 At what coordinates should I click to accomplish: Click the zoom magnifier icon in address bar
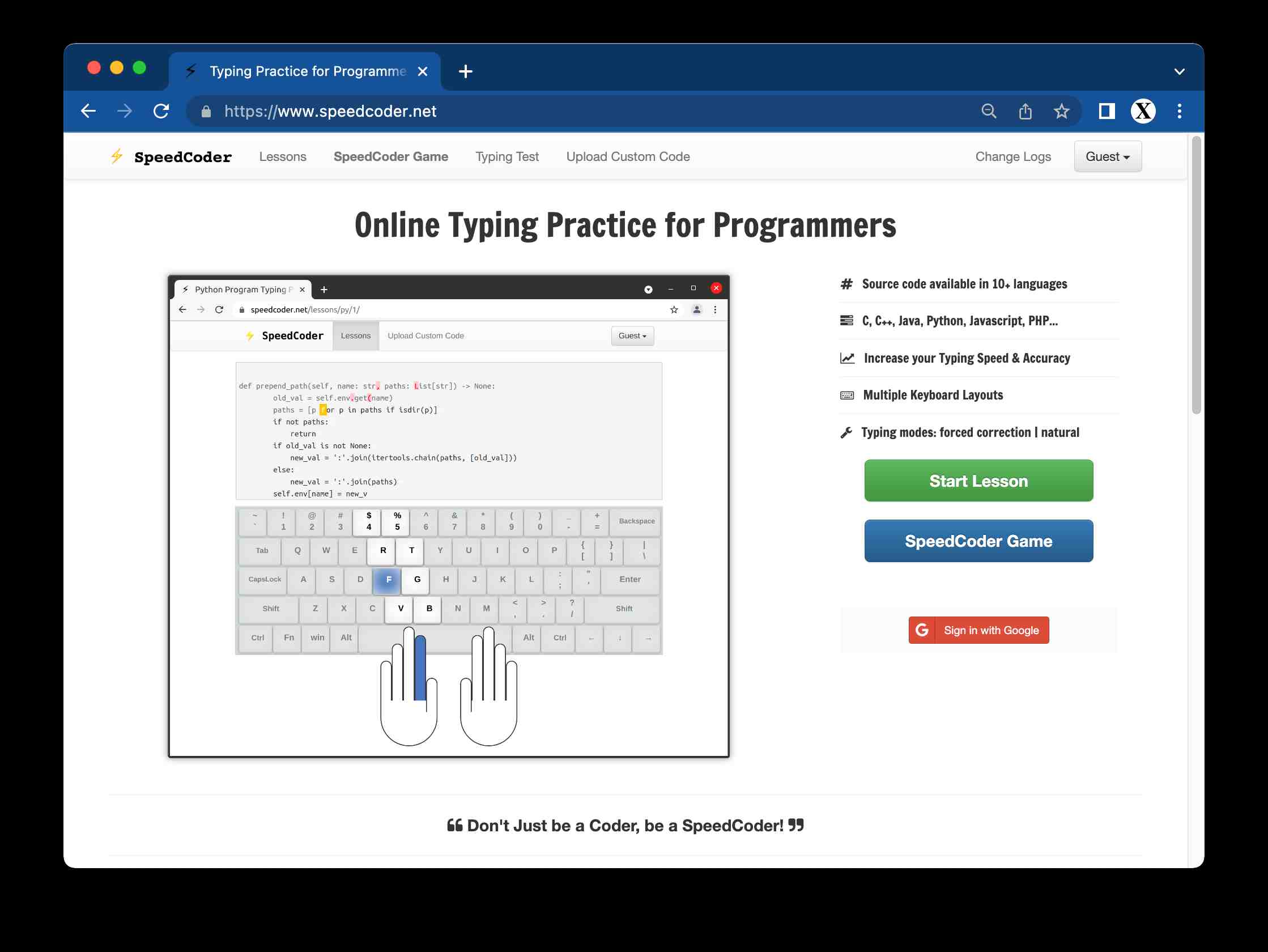click(x=988, y=110)
